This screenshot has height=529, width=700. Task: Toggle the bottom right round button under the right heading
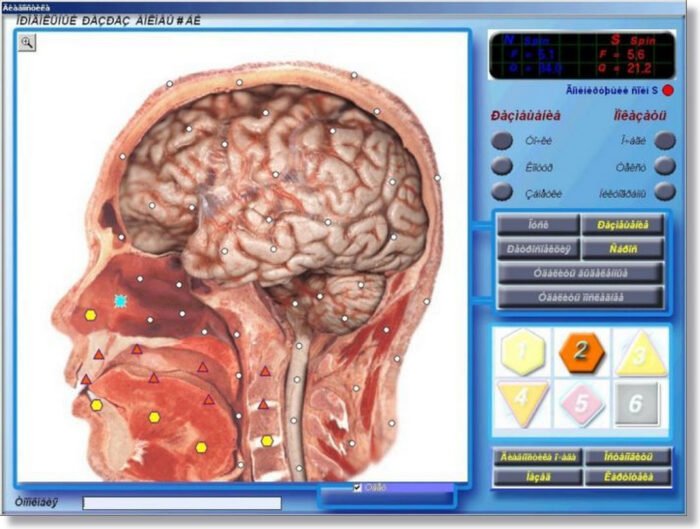(665, 192)
